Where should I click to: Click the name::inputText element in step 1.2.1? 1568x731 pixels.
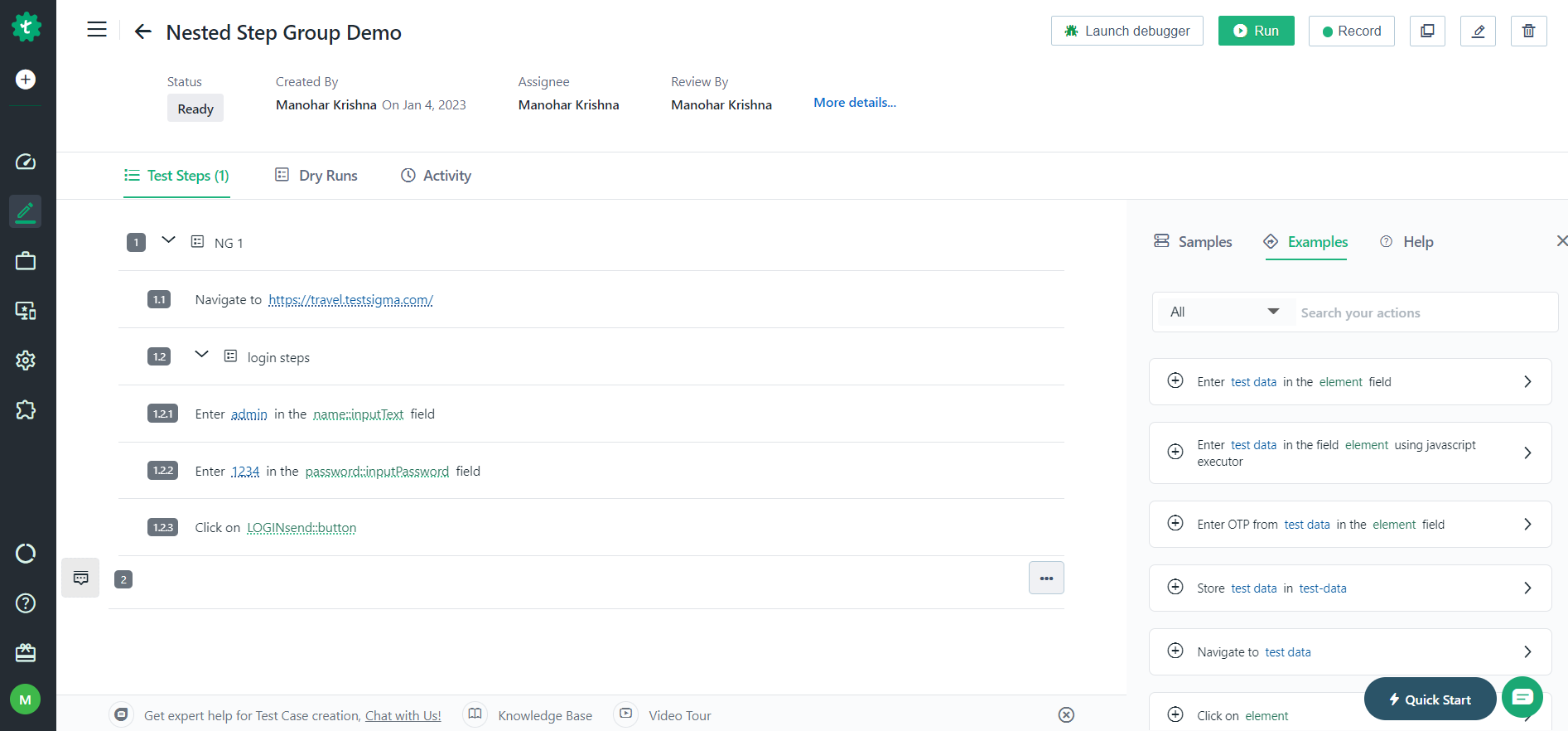[359, 414]
